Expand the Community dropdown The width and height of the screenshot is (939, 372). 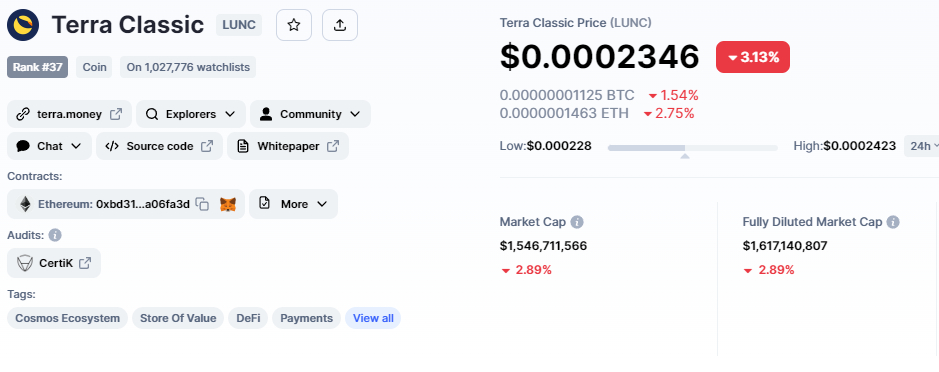click(x=310, y=114)
